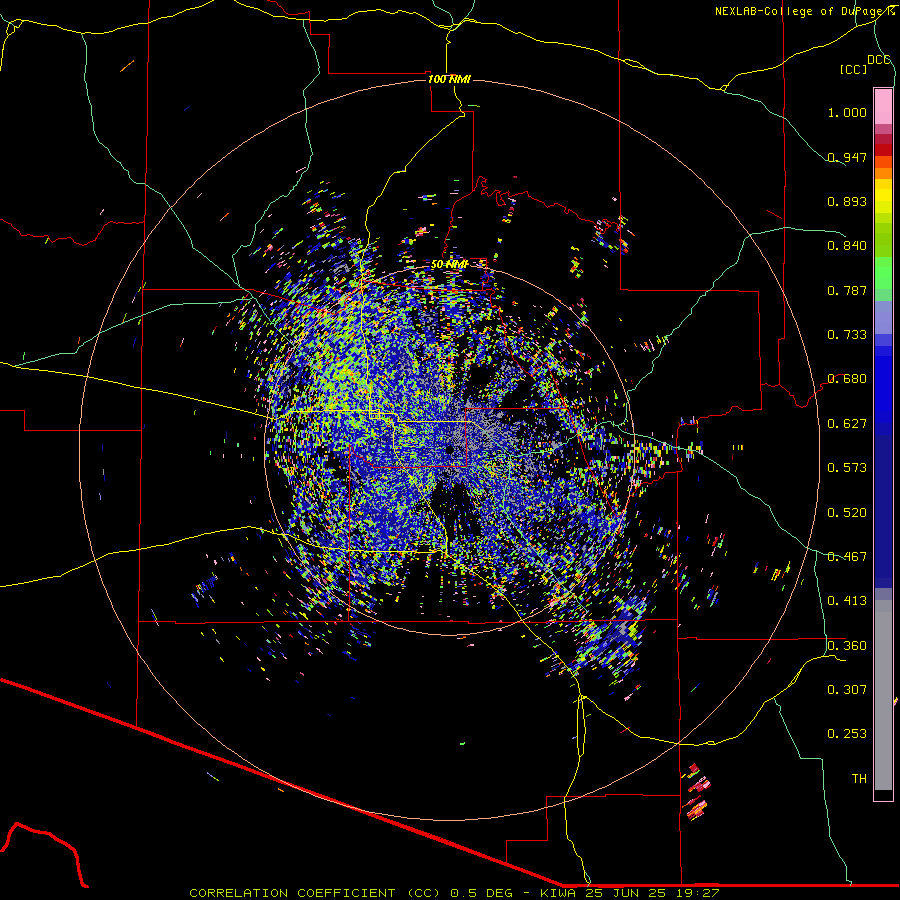Click the TH threshold label

point(859,779)
